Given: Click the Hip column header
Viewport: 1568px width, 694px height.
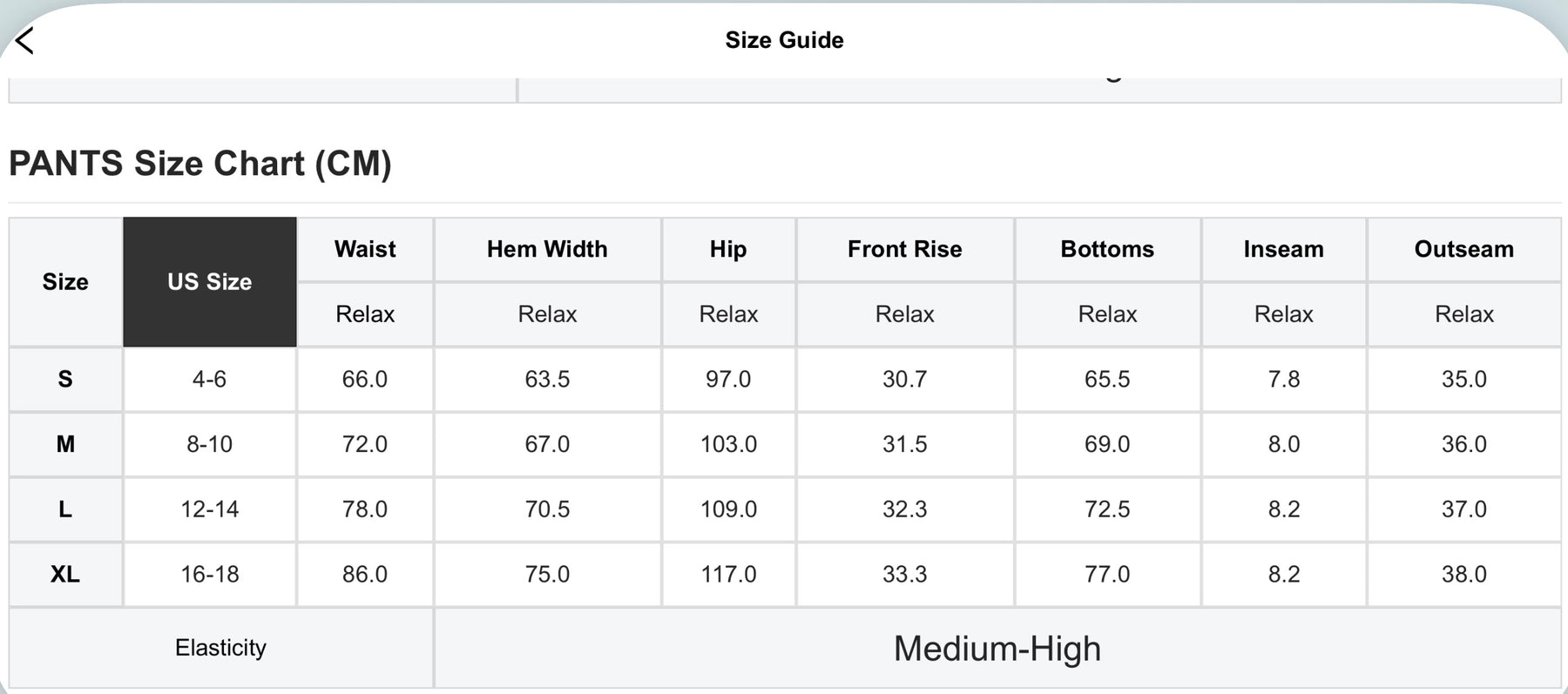Looking at the screenshot, I should 728,249.
